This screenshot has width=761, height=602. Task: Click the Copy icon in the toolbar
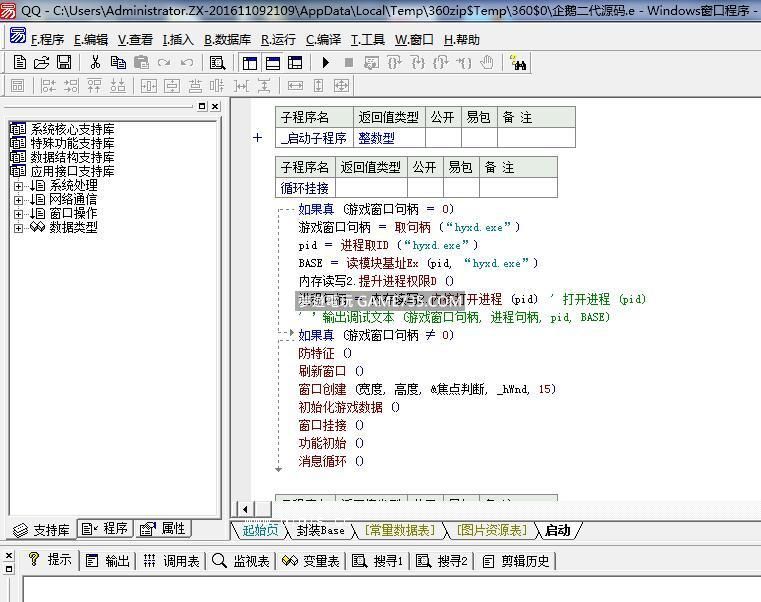click(x=118, y=62)
